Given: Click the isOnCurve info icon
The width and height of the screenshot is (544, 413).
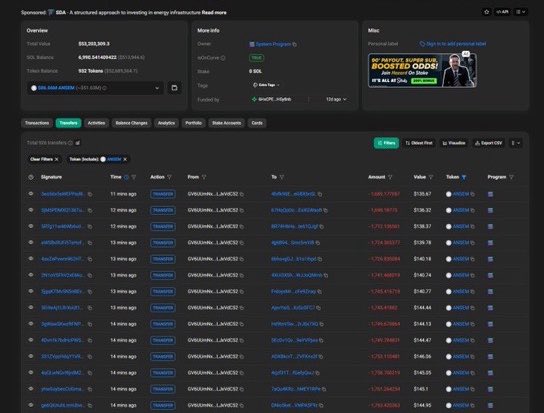Looking at the screenshot, I should click(x=223, y=58).
